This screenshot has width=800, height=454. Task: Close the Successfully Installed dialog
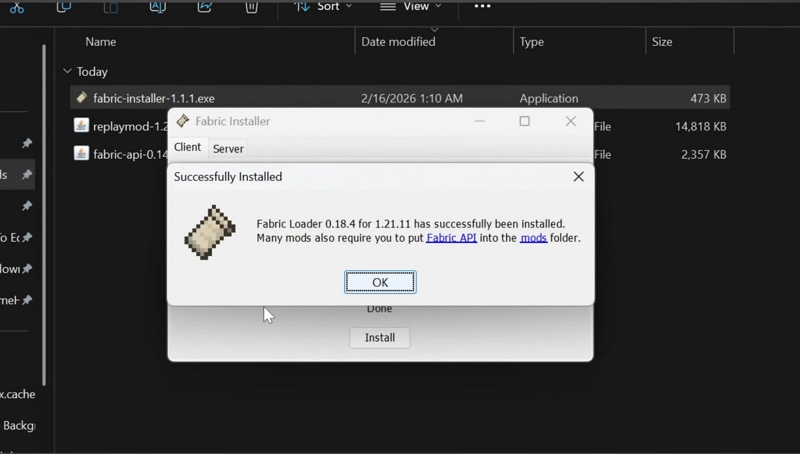(578, 176)
